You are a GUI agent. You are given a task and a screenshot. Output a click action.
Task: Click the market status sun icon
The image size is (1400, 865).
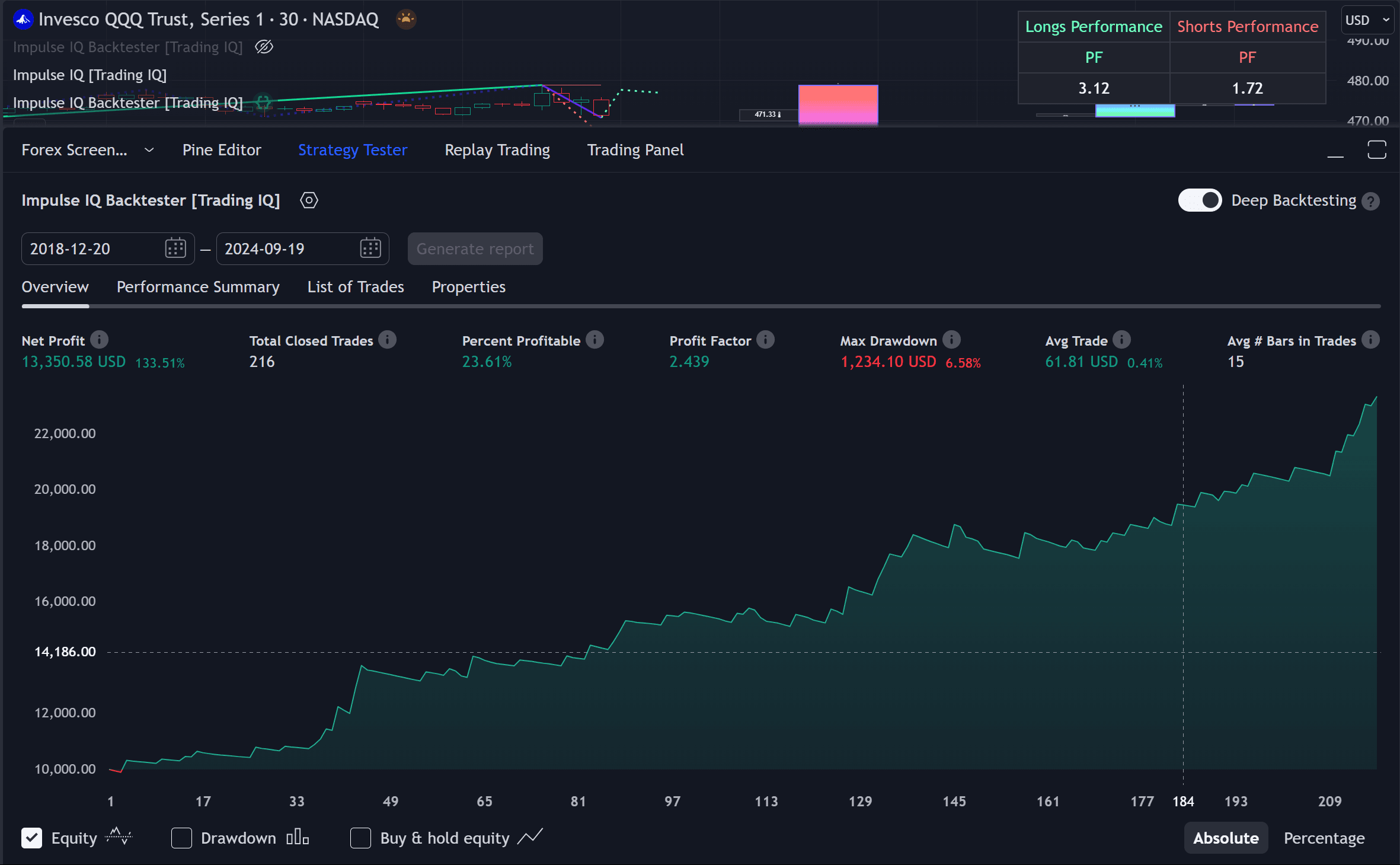tap(406, 20)
